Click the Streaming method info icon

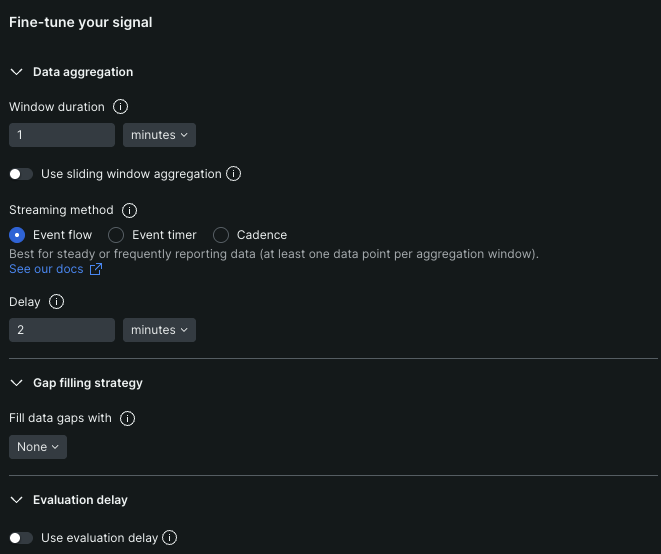129,211
